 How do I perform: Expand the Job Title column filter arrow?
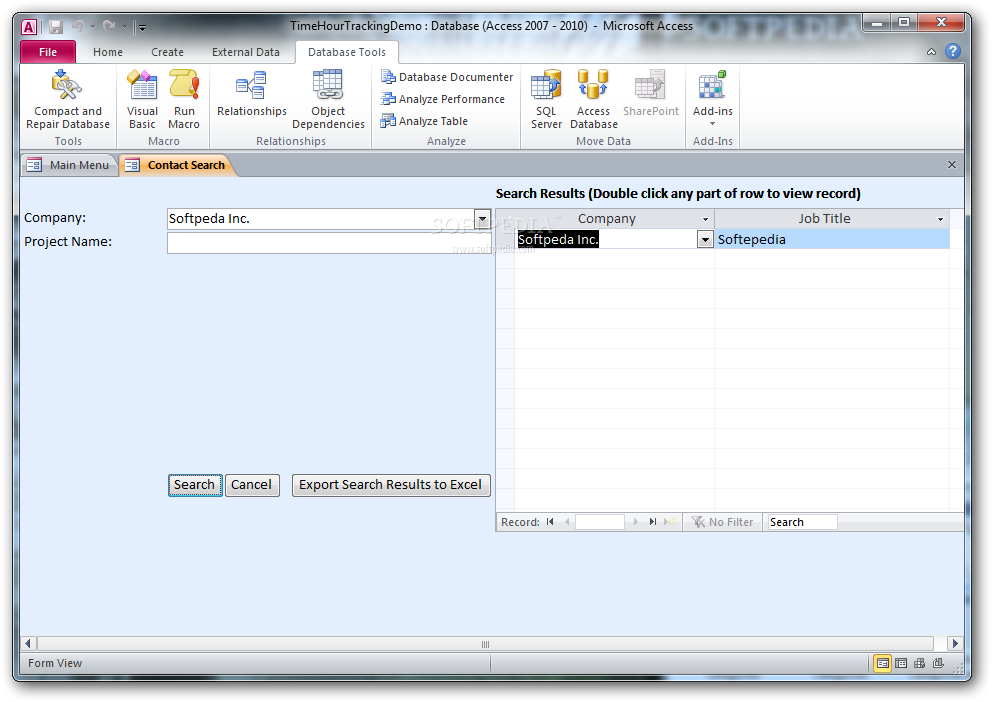940,219
